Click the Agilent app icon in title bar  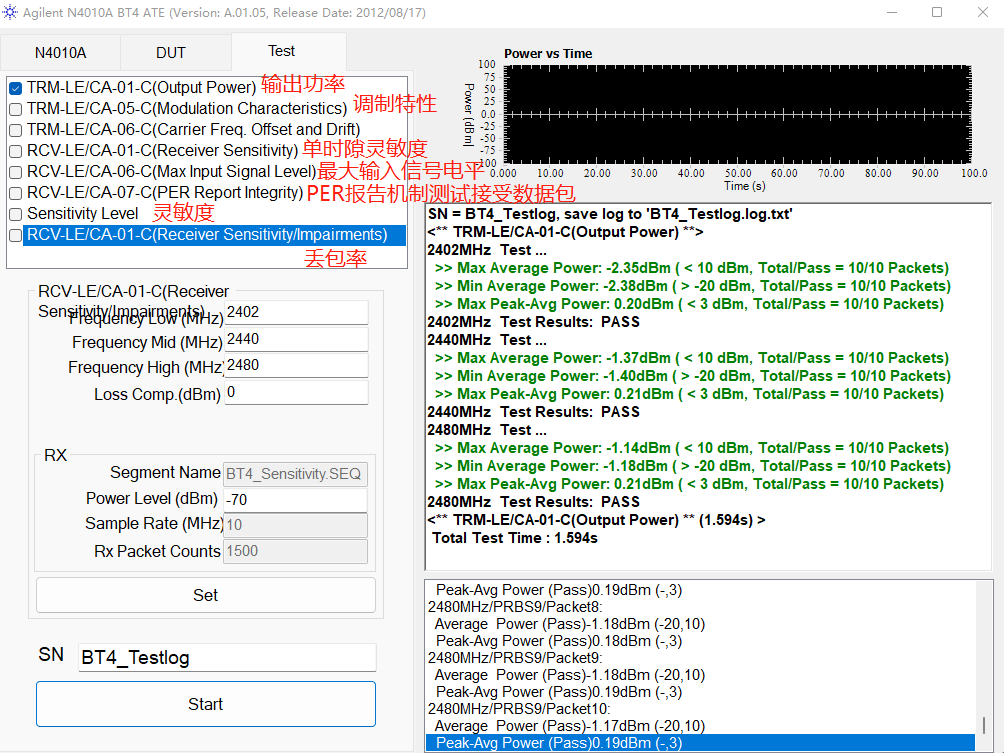pos(10,12)
